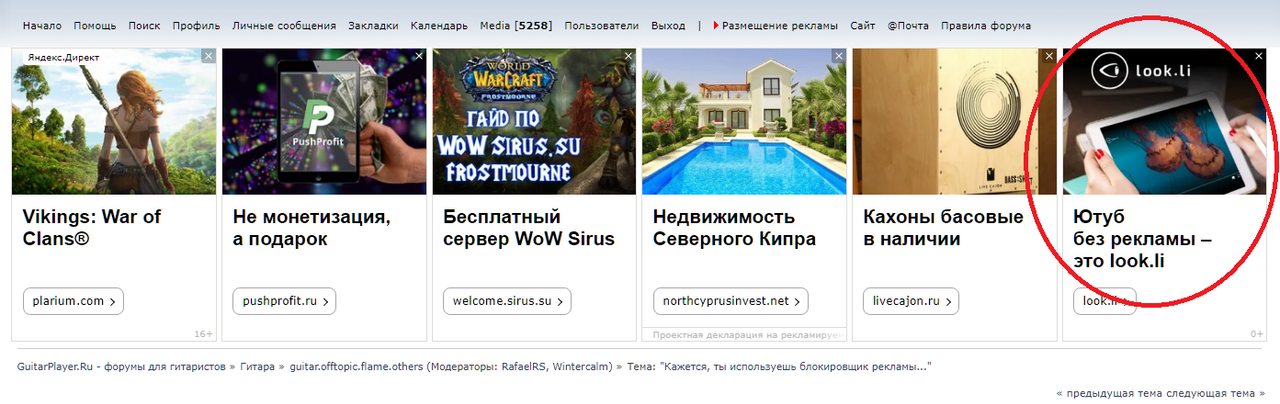Open the bass cajon ad image
Viewport: 1280px width, 404px height.
(x=954, y=121)
